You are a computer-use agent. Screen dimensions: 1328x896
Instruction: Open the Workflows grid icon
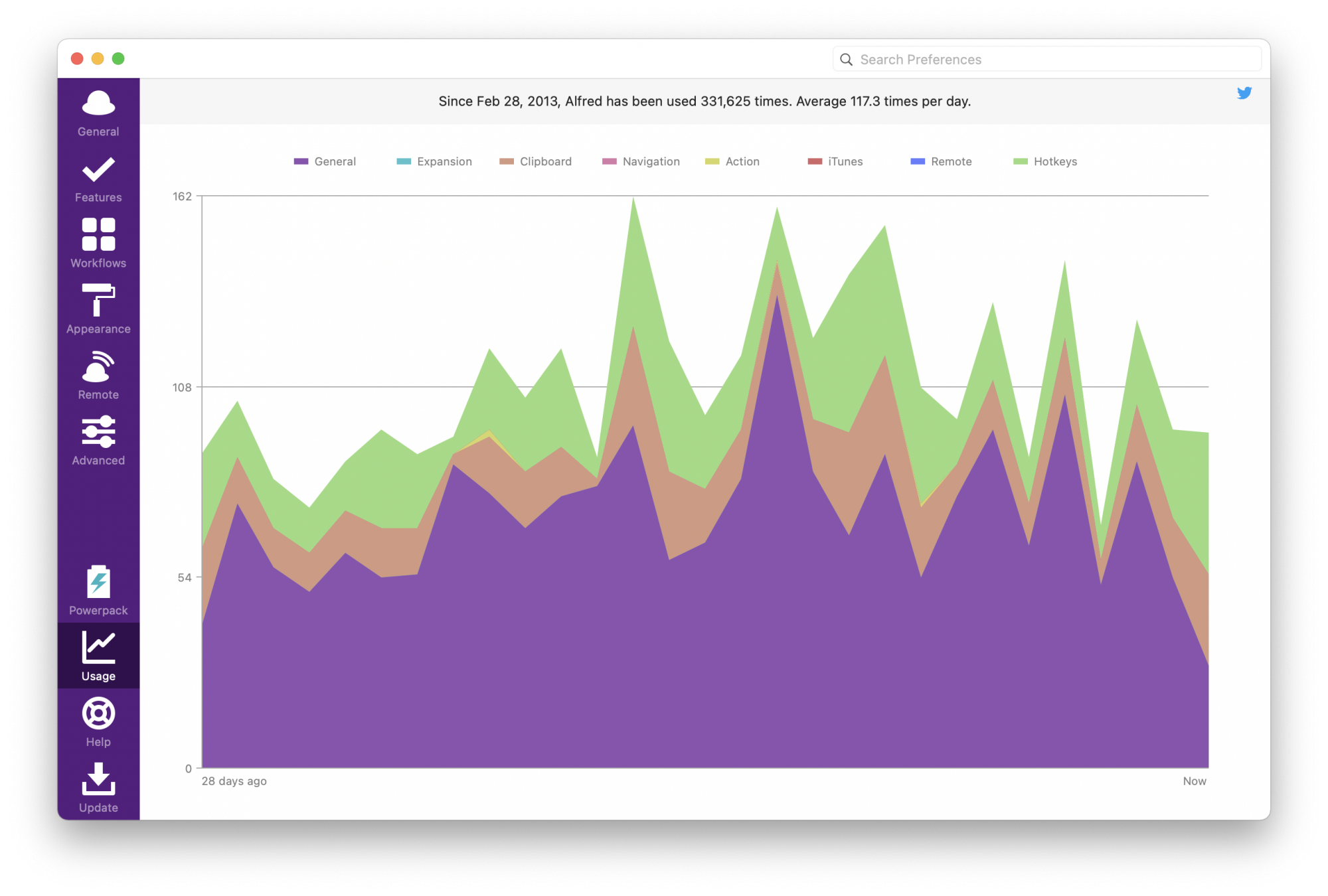click(x=98, y=234)
